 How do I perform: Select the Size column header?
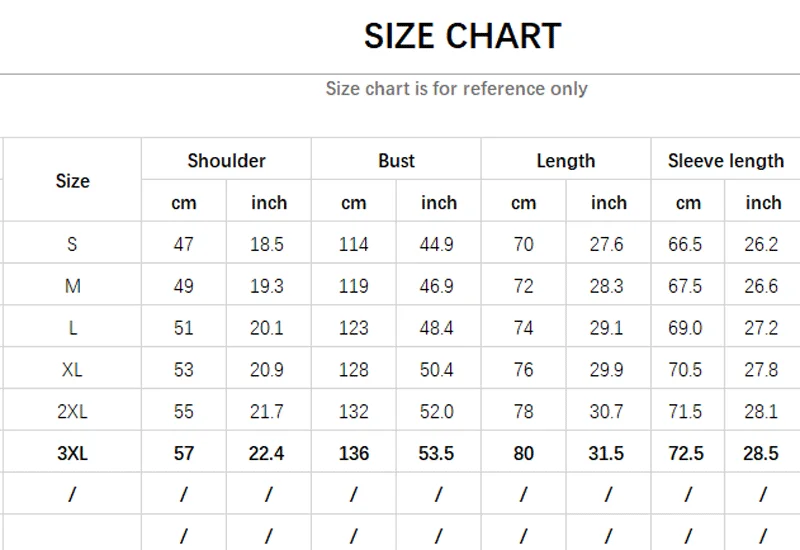pyautogui.click(x=72, y=181)
